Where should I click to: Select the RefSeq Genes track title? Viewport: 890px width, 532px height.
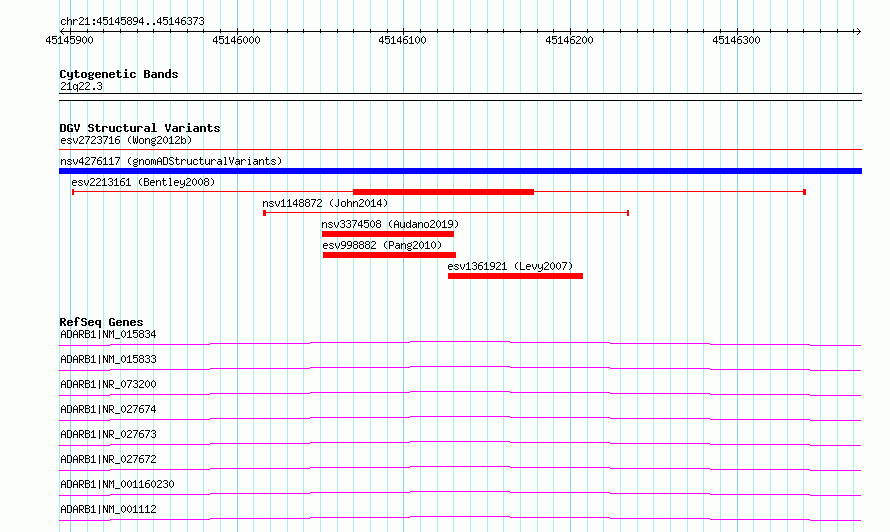coord(101,322)
